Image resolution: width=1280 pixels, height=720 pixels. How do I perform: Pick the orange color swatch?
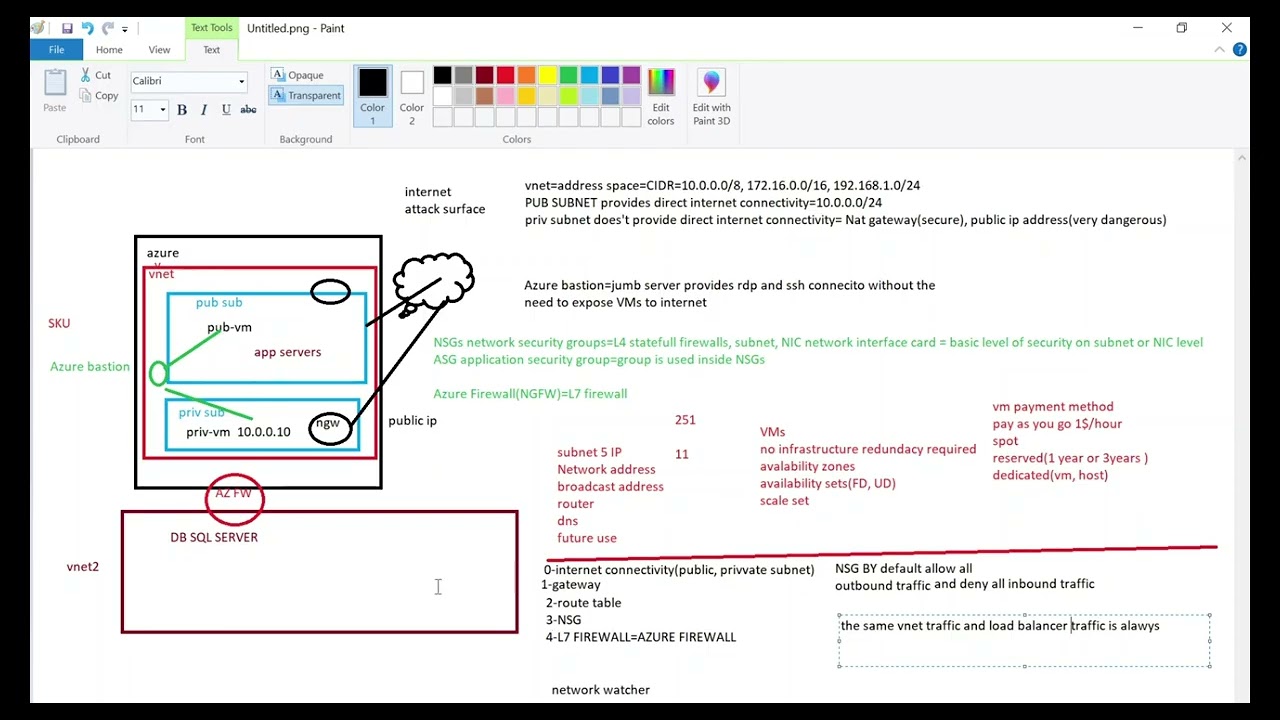[x=526, y=75]
